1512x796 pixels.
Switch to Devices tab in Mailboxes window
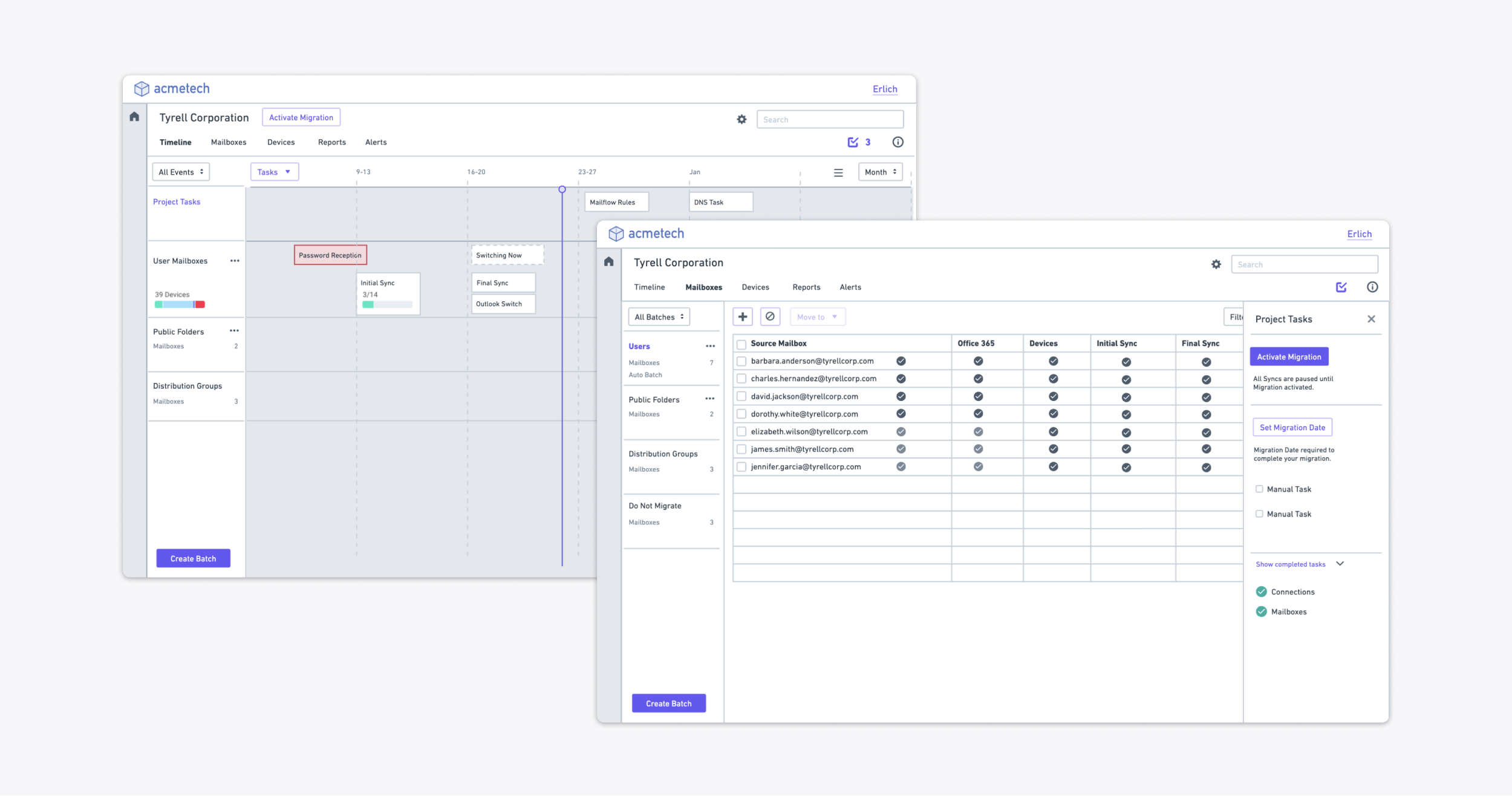pyautogui.click(x=755, y=287)
